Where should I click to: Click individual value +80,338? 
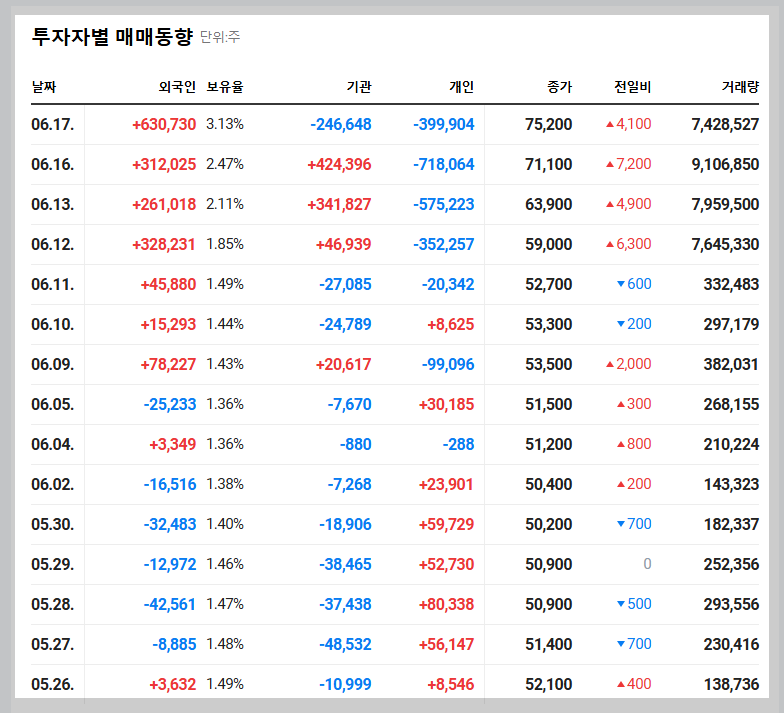click(446, 604)
